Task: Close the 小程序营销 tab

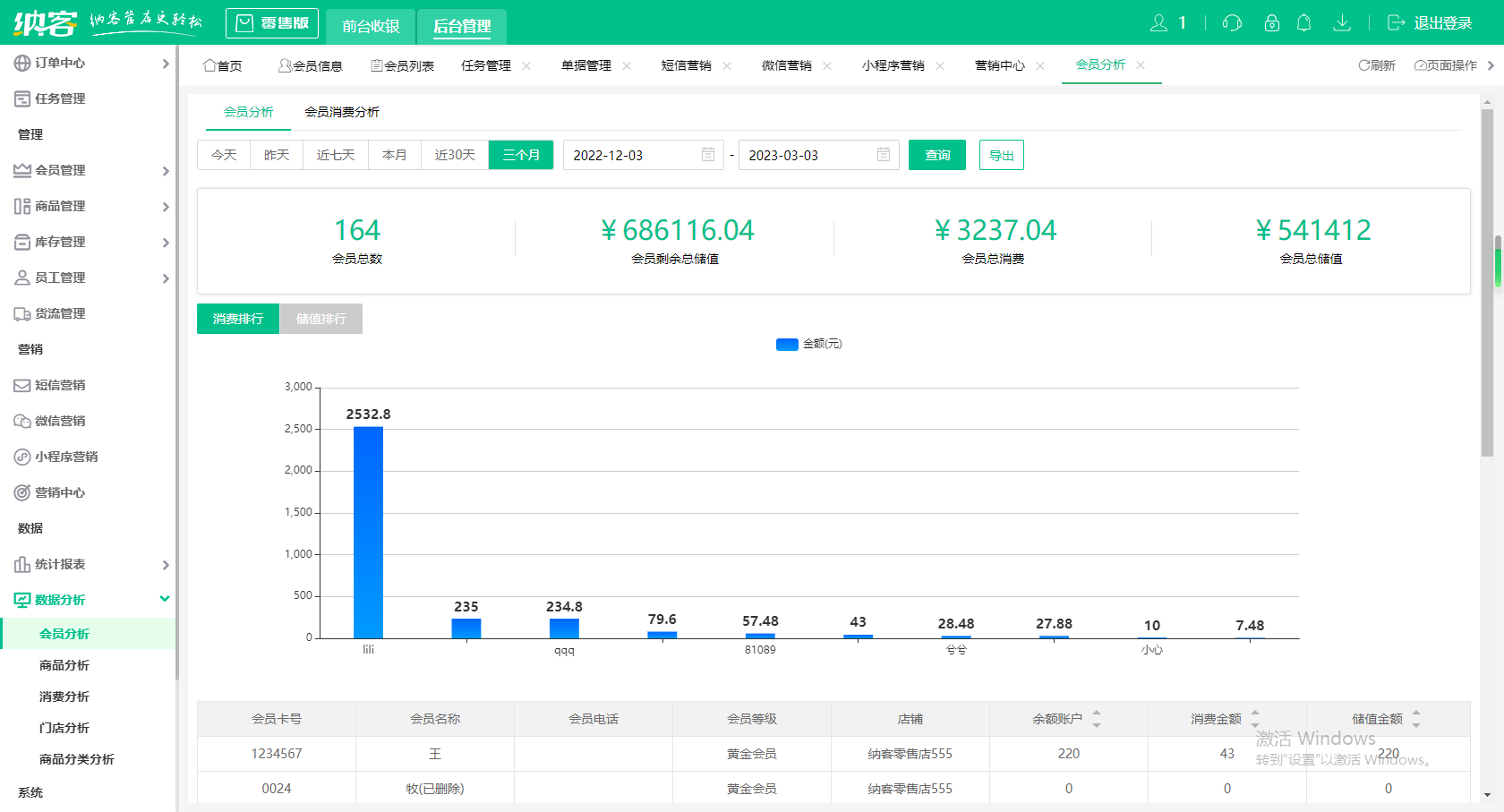Action: pyautogui.click(x=940, y=65)
